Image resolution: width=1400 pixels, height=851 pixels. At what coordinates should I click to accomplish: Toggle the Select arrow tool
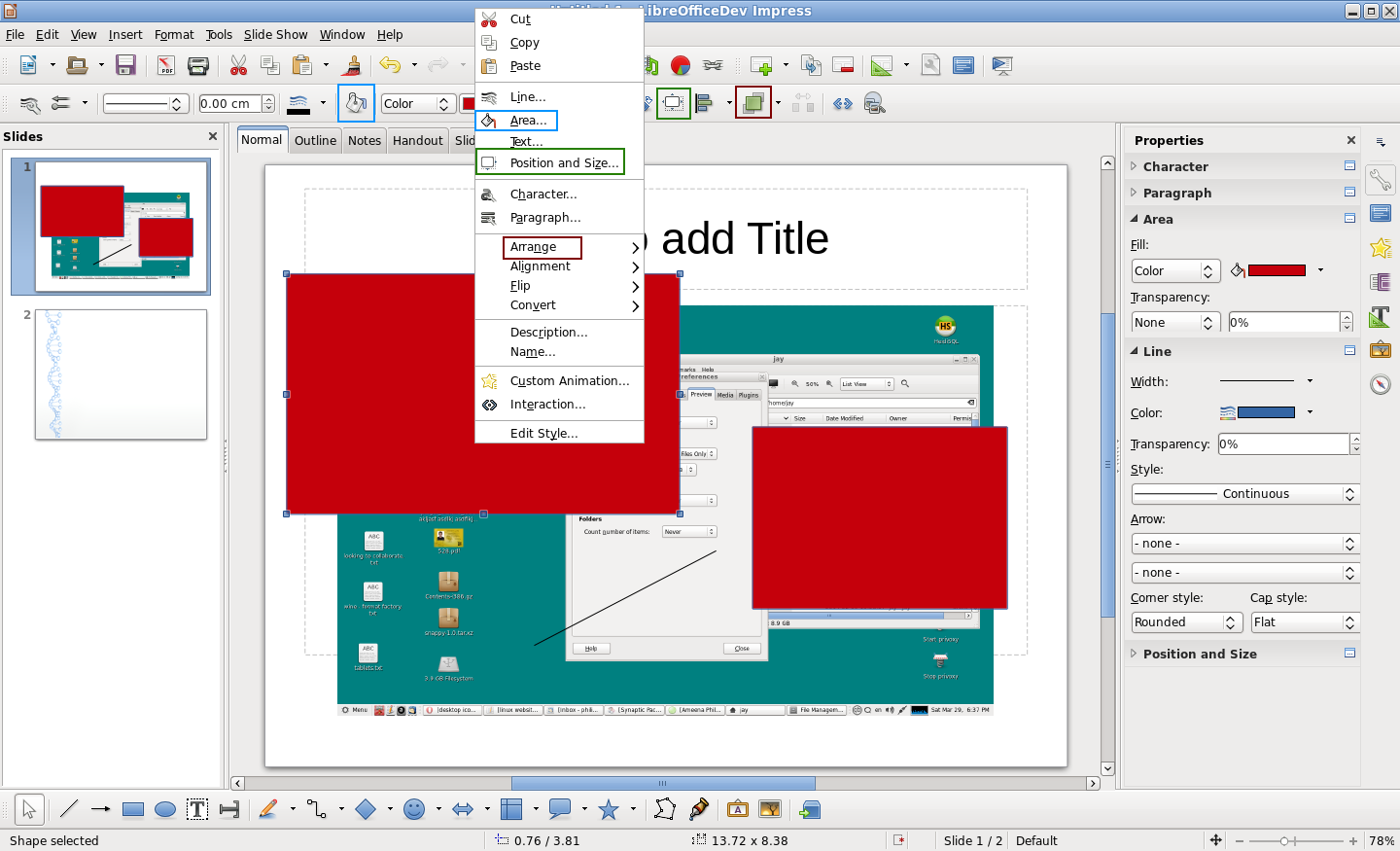tap(28, 809)
